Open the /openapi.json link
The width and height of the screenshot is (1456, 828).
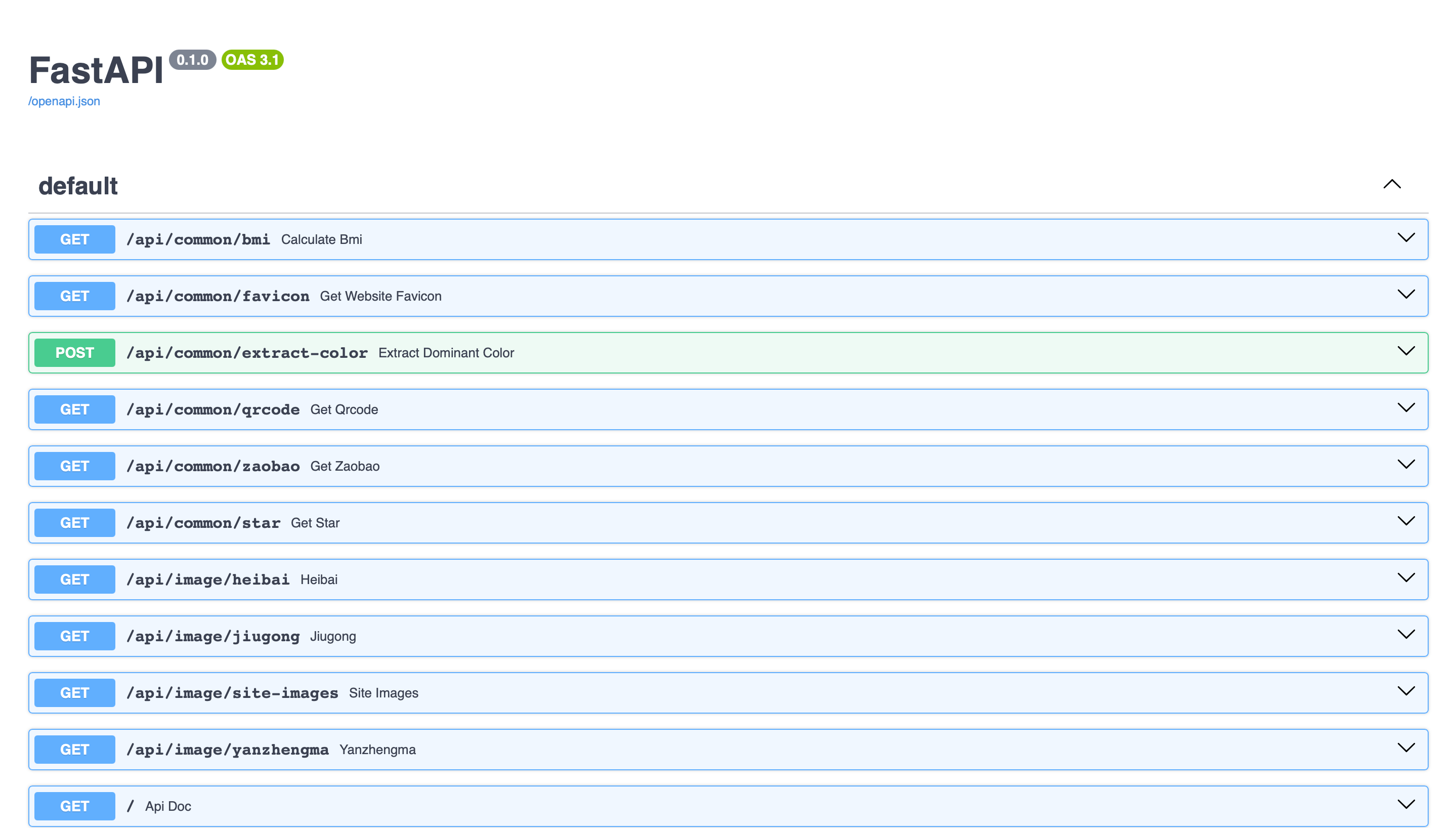point(64,101)
